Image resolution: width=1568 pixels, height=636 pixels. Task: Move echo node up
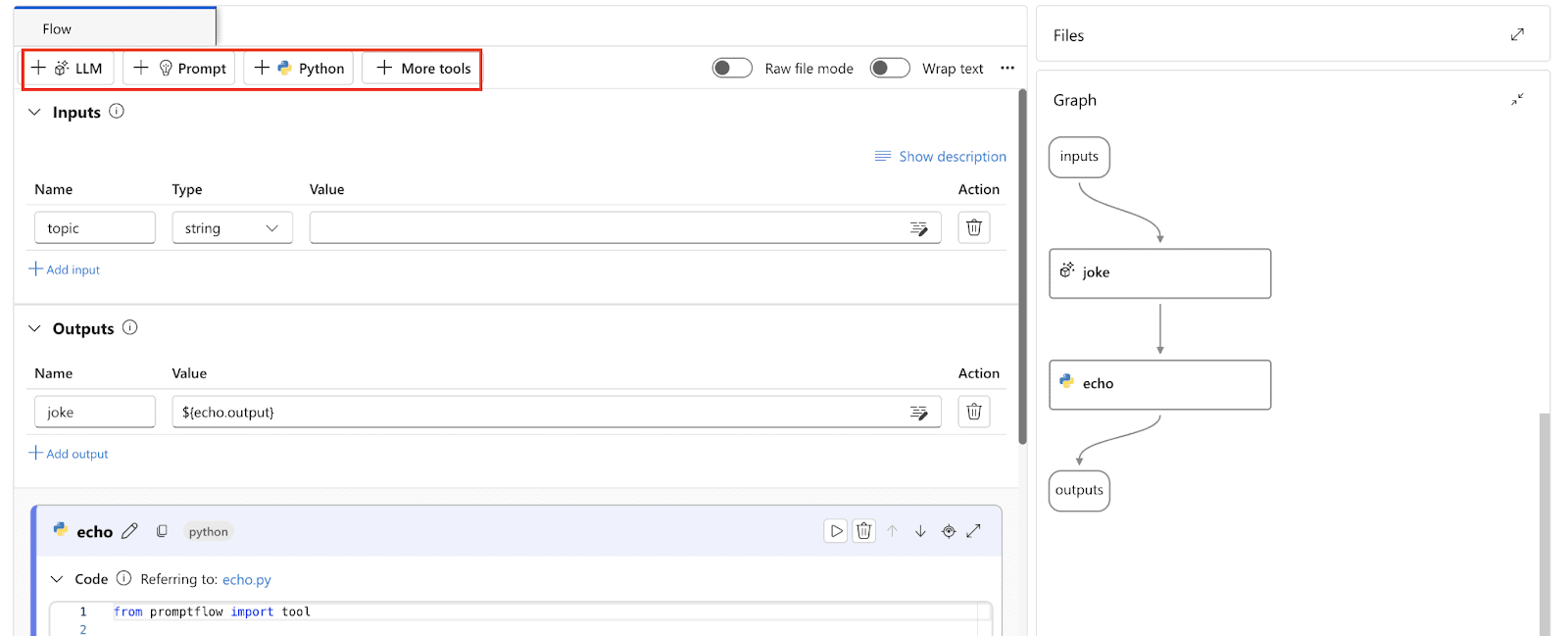[893, 531]
